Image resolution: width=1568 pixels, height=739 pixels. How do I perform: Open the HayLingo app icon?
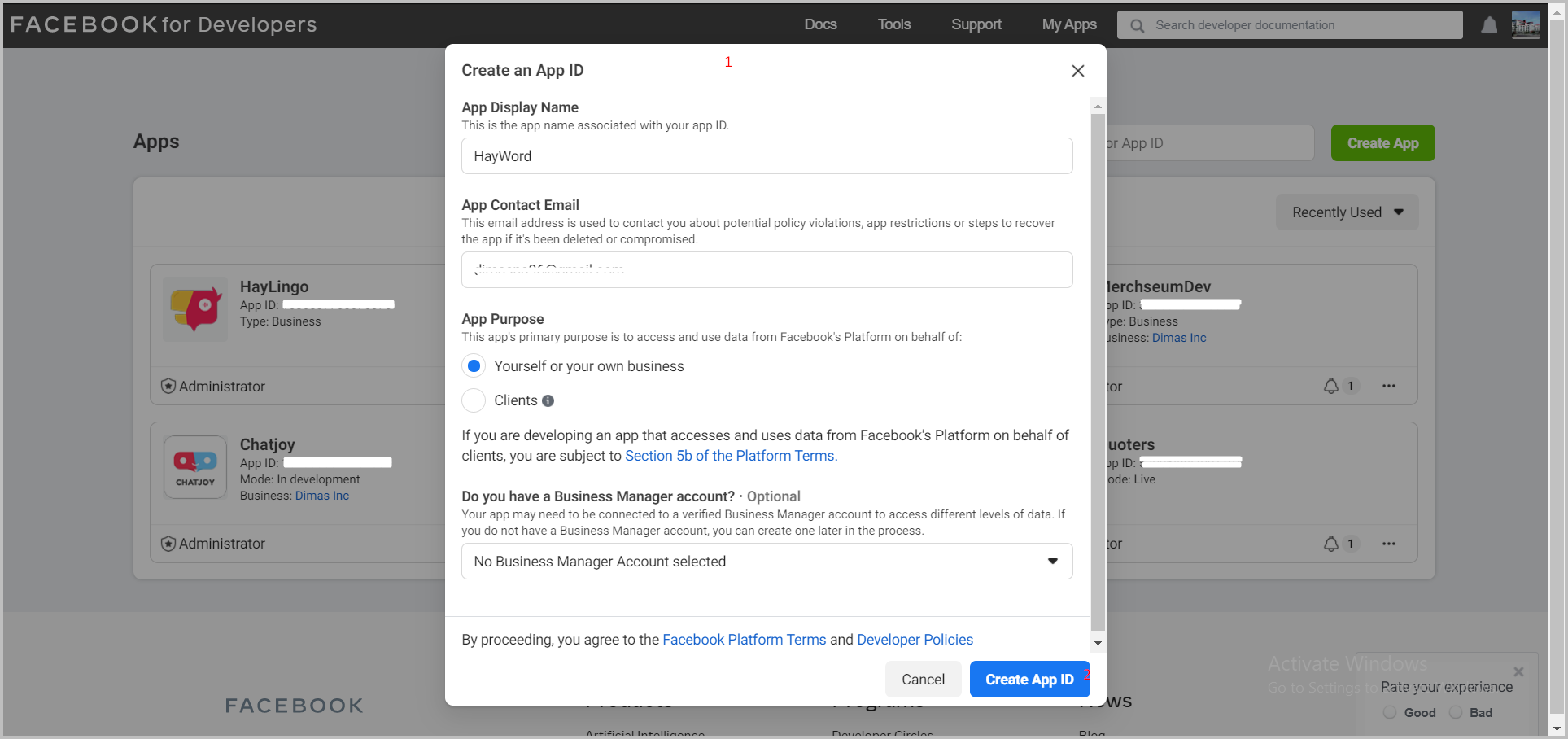pos(195,308)
